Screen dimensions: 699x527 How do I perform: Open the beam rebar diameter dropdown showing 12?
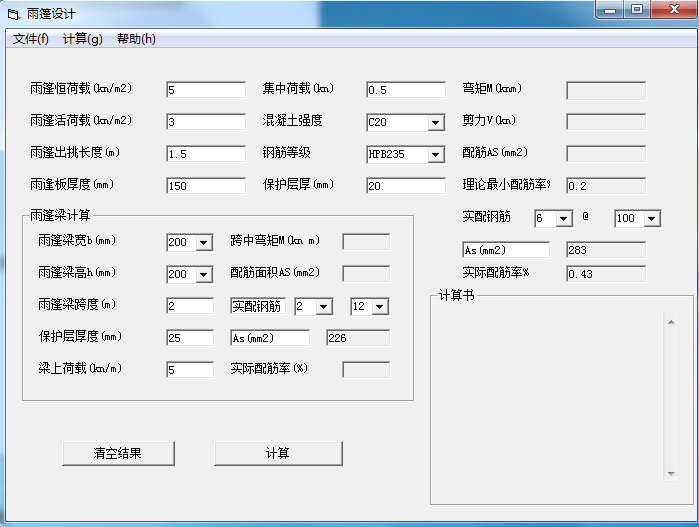(x=380, y=306)
